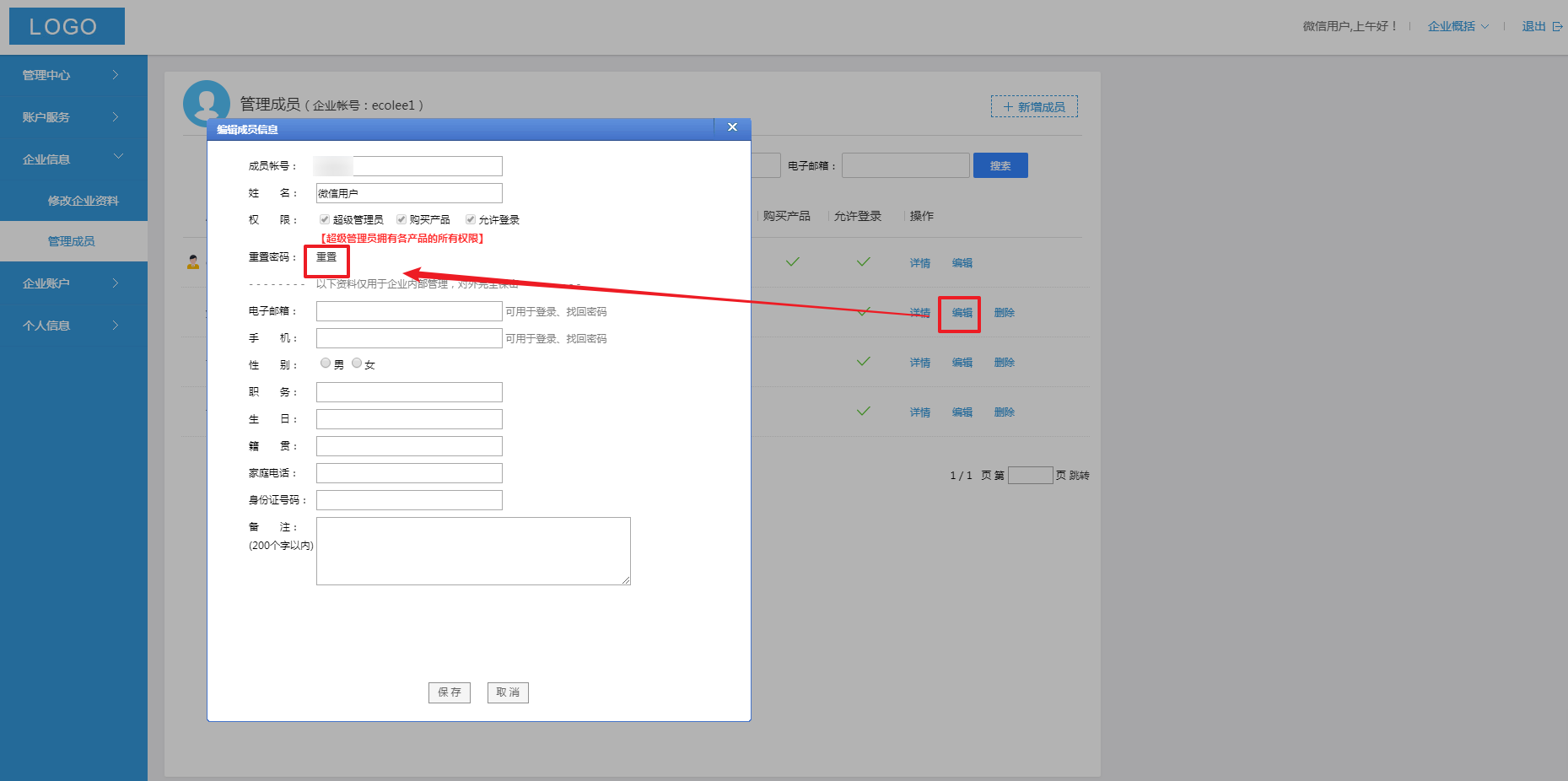Click the 电子邮箱 input field in dialog
The image size is (1568, 781).
pyautogui.click(x=409, y=311)
